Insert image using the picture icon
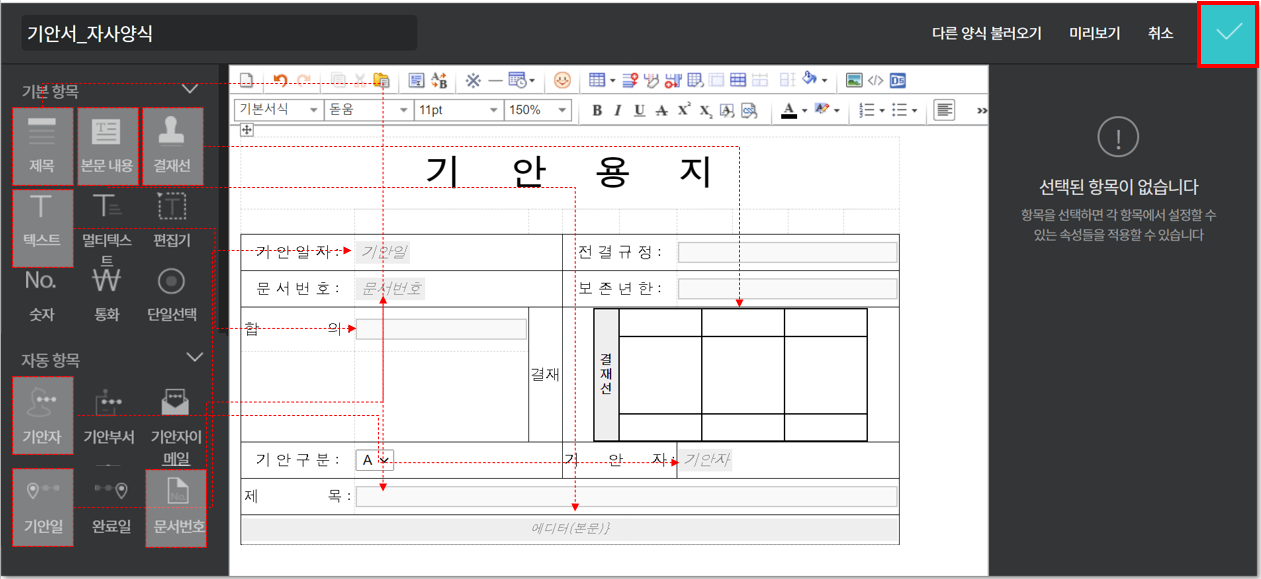The width and height of the screenshot is (1261, 579). pos(854,80)
